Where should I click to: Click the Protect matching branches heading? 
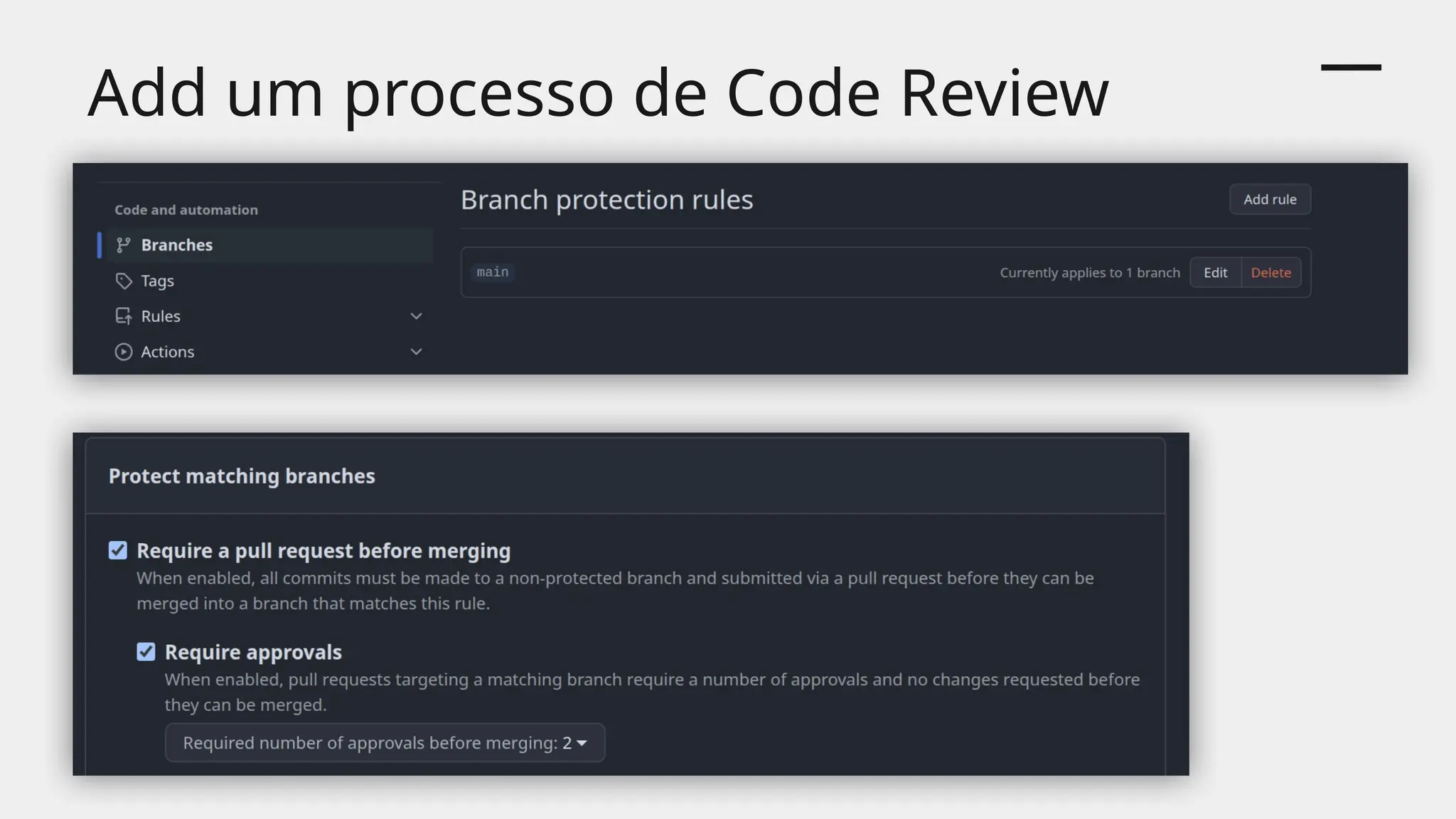pyautogui.click(x=242, y=476)
